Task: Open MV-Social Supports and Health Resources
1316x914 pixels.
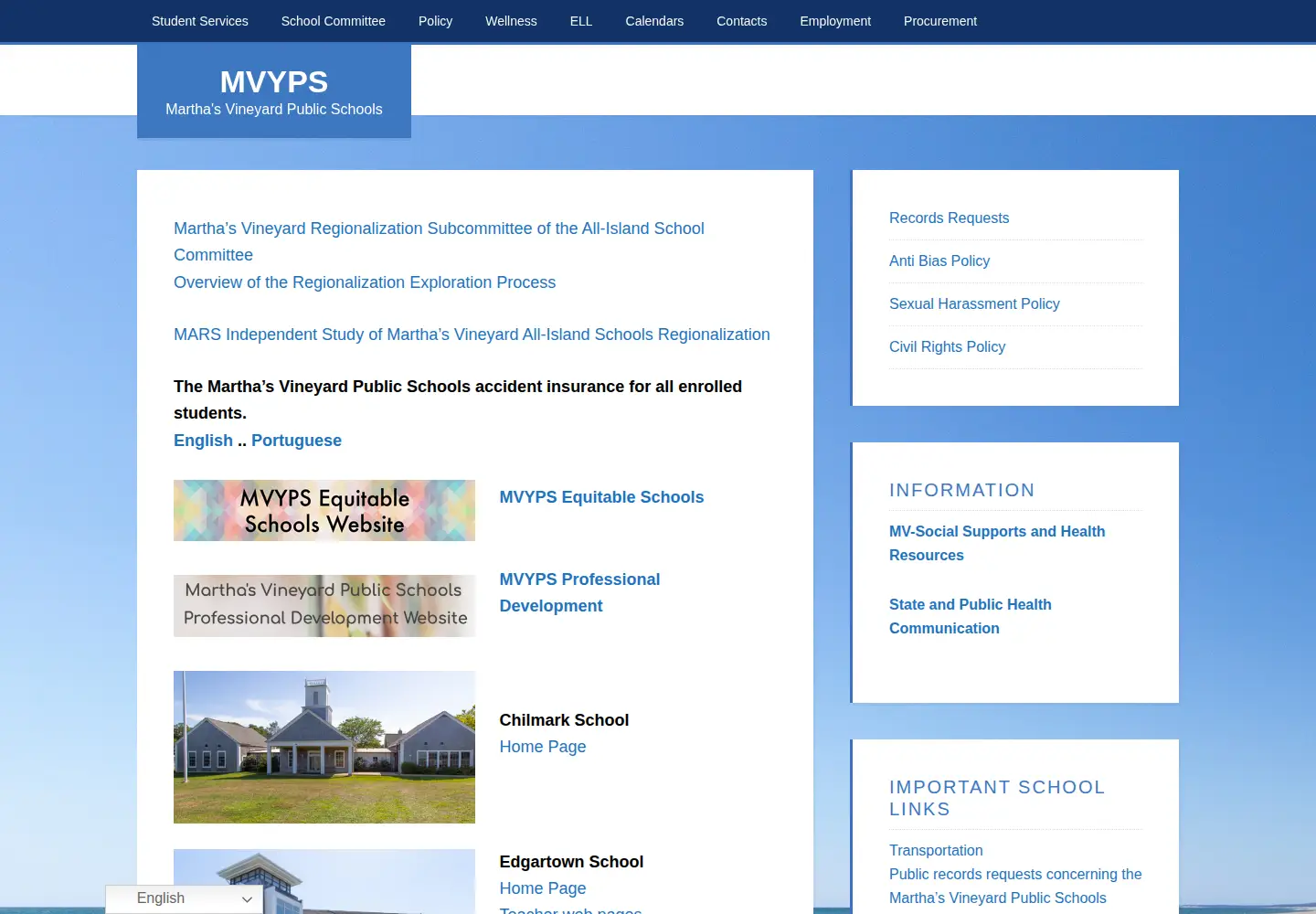Action: point(997,543)
